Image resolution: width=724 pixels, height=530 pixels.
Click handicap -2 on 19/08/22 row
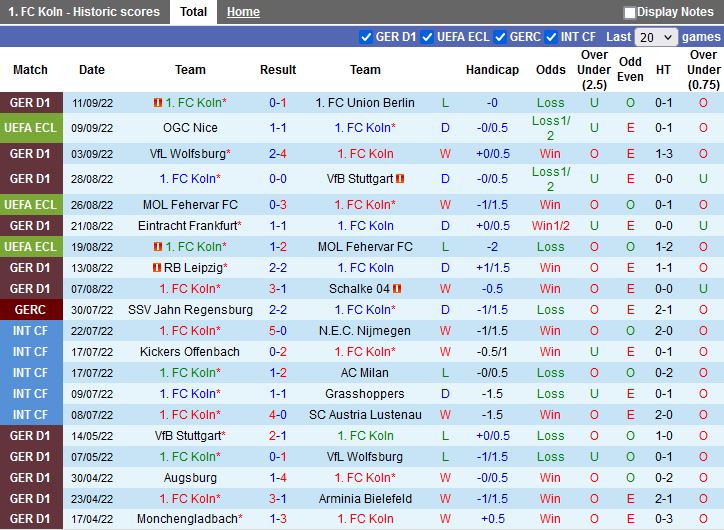(492, 247)
